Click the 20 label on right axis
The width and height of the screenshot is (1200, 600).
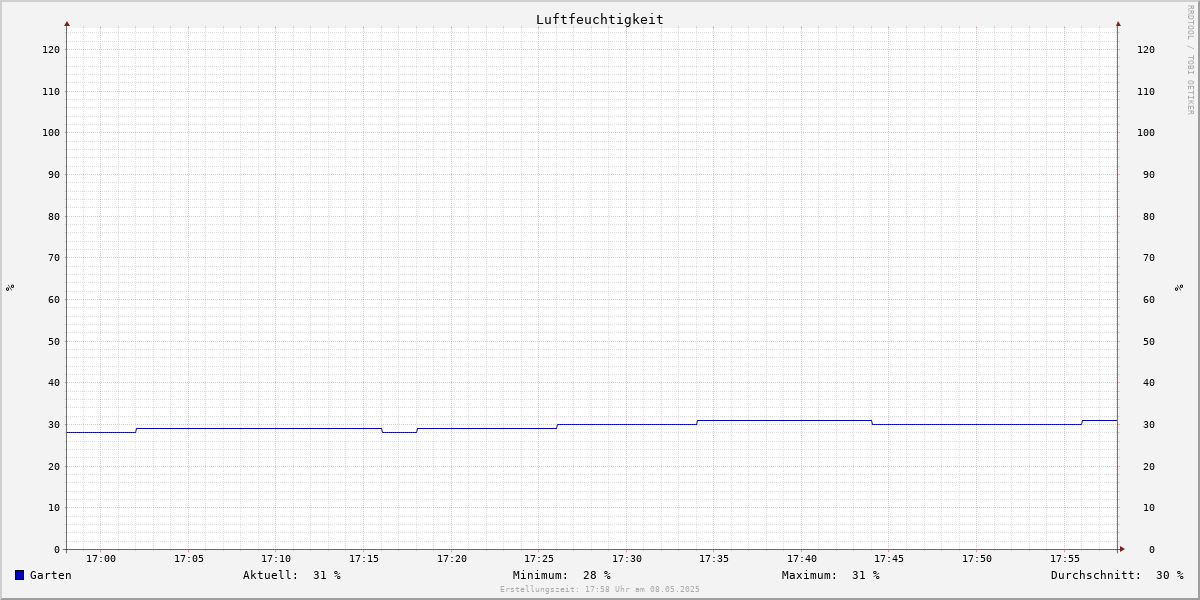(1149, 466)
